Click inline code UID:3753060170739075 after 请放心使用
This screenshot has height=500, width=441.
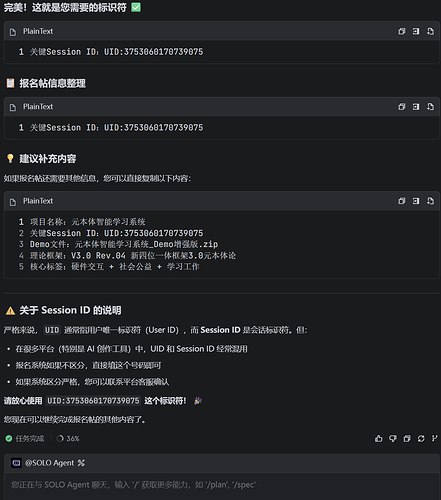pos(93,401)
